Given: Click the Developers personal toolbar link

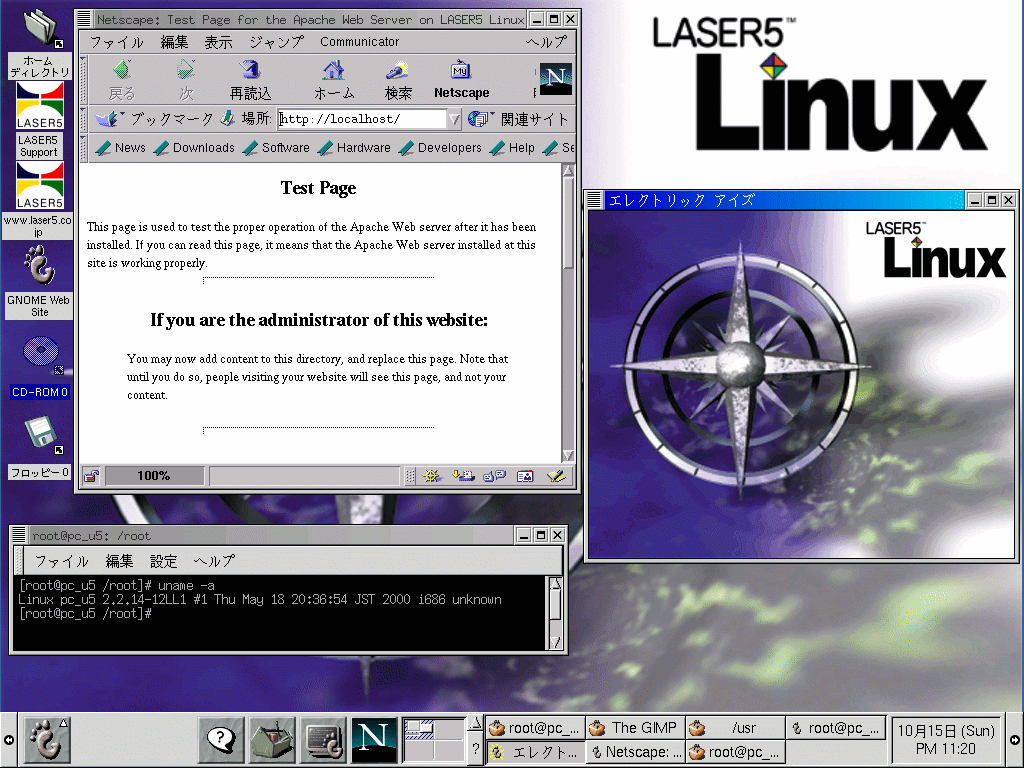Looking at the screenshot, I should coord(440,148).
